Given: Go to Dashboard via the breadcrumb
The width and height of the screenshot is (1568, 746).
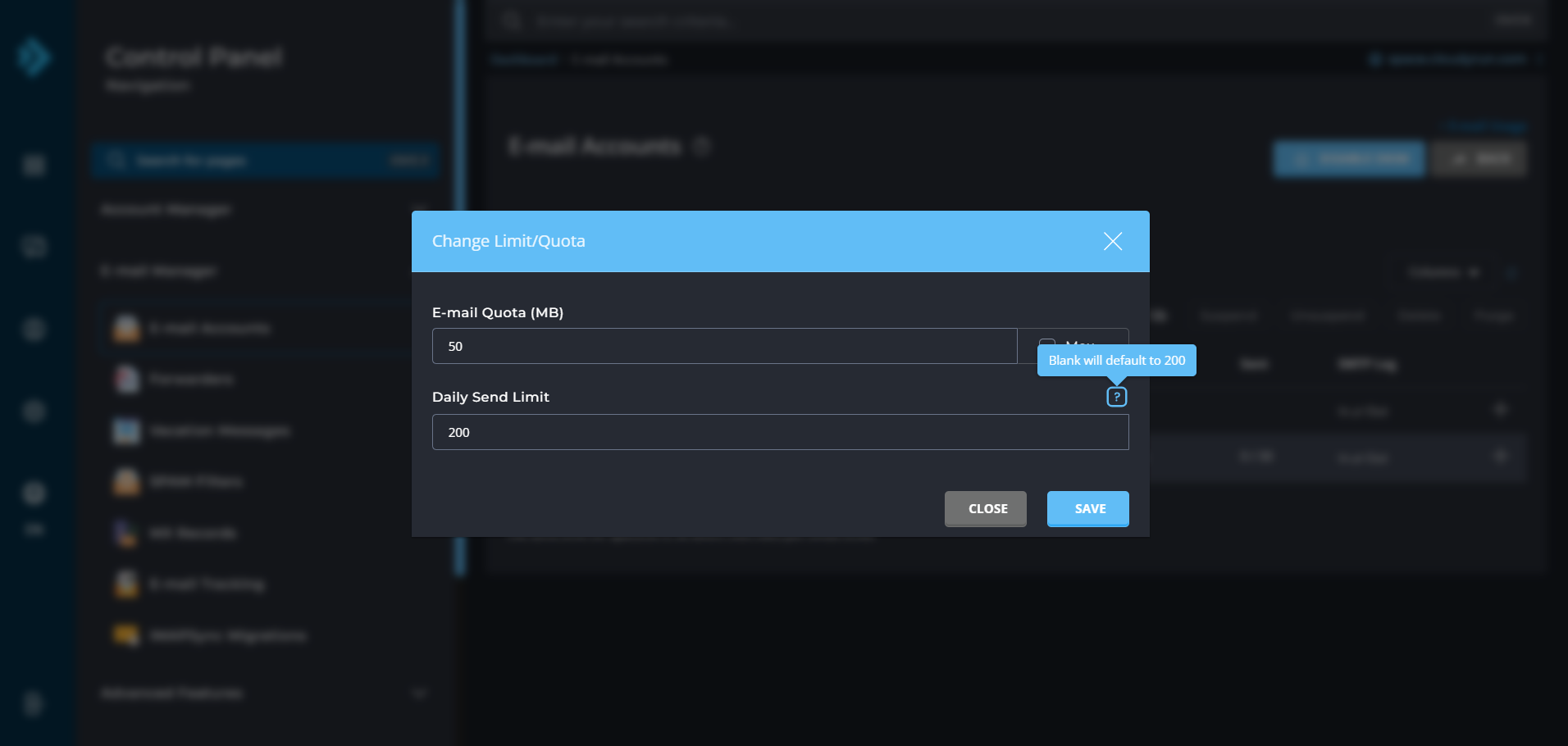Looking at the screenshot, I should (x=523, y=59).
